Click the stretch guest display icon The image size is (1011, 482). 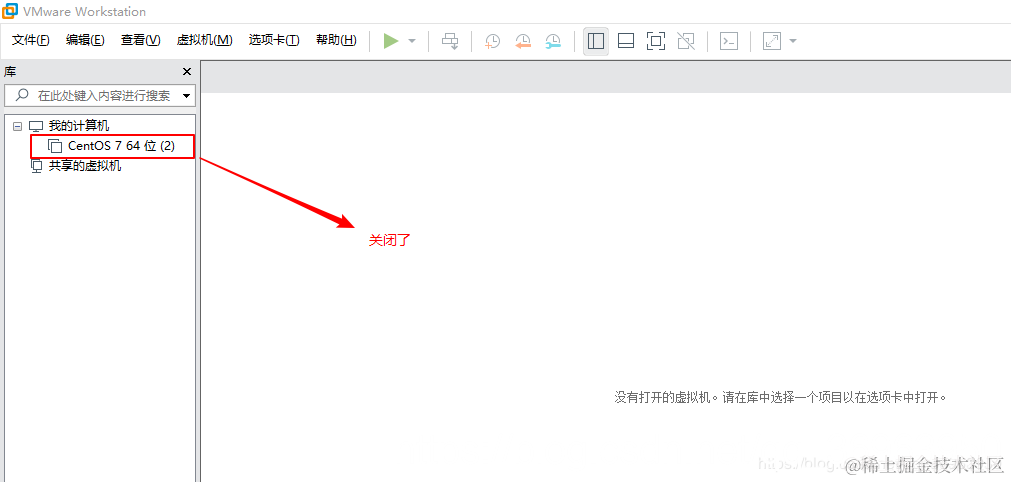point(772,41)
